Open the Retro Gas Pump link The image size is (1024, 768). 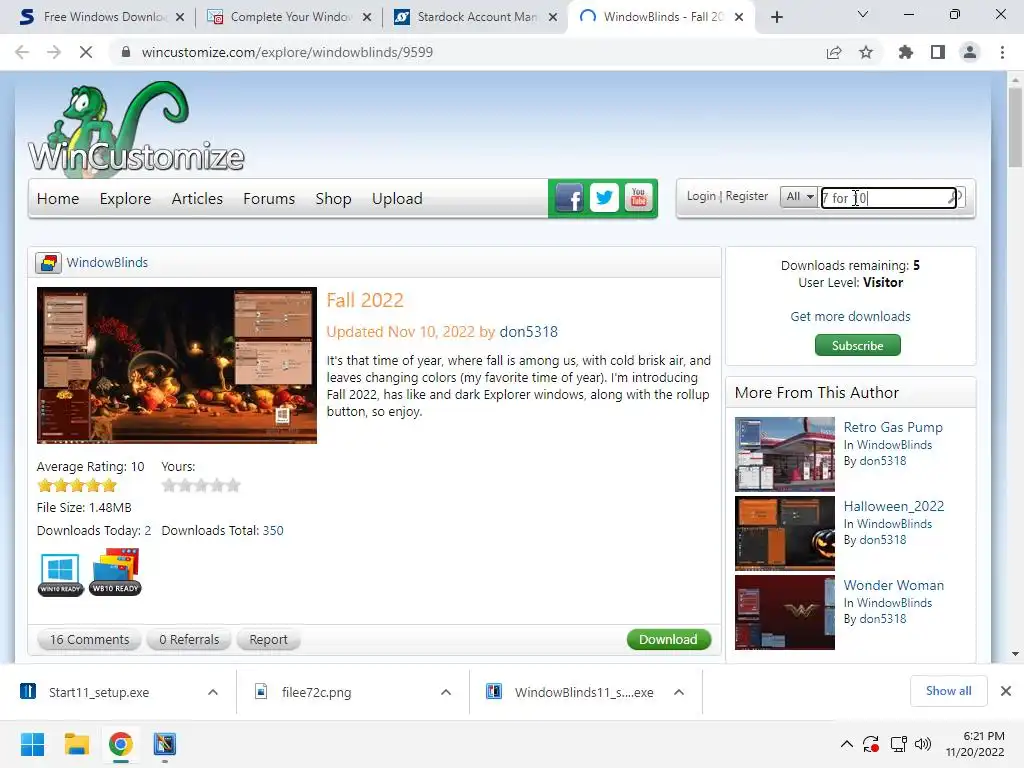[893, 427]
